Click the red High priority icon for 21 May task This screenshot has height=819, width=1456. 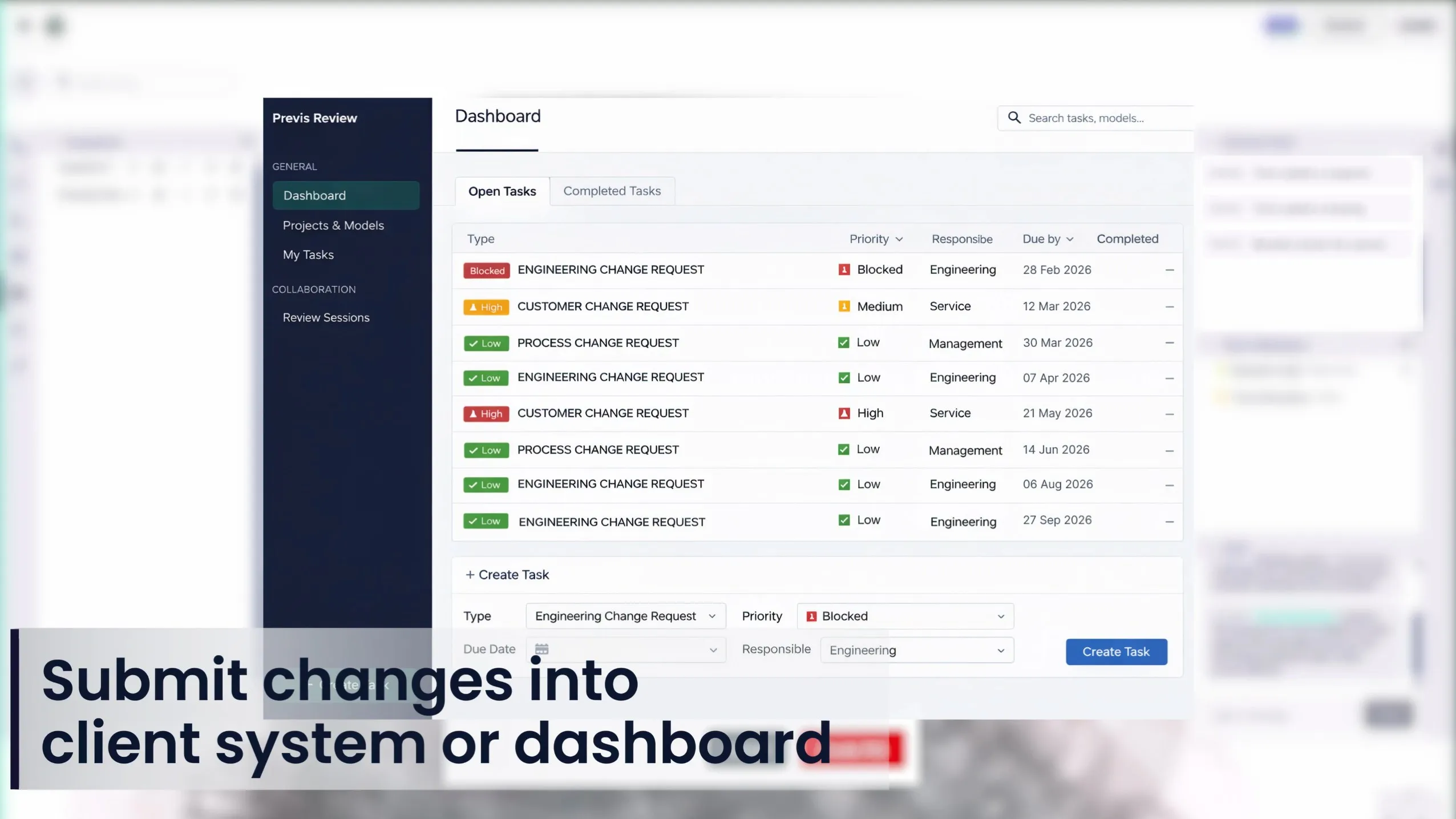[844, 413]
